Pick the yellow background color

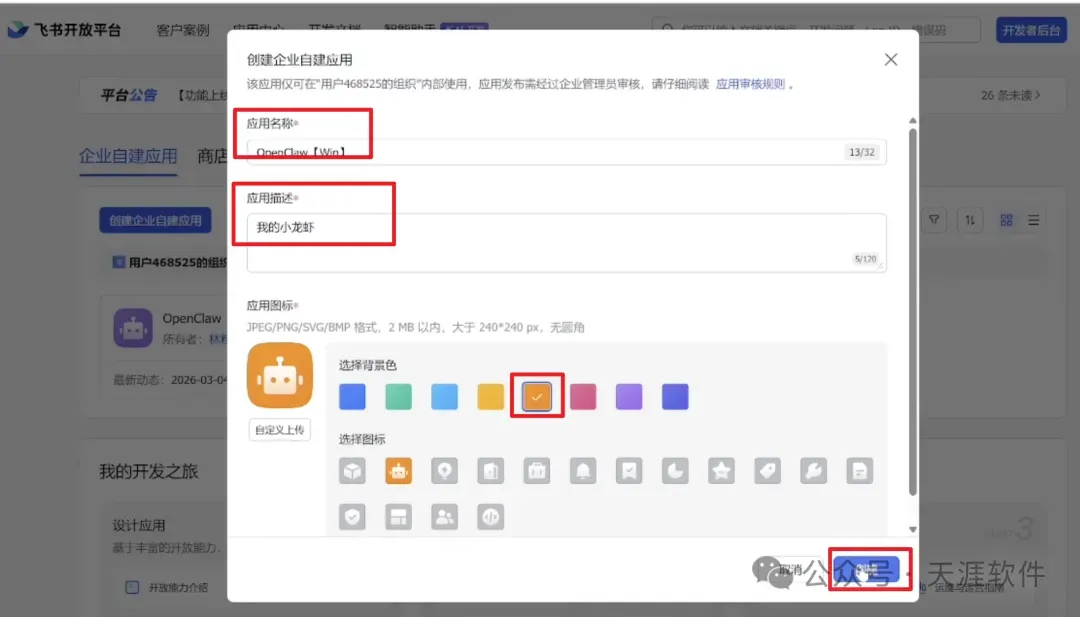coord(490,397)
